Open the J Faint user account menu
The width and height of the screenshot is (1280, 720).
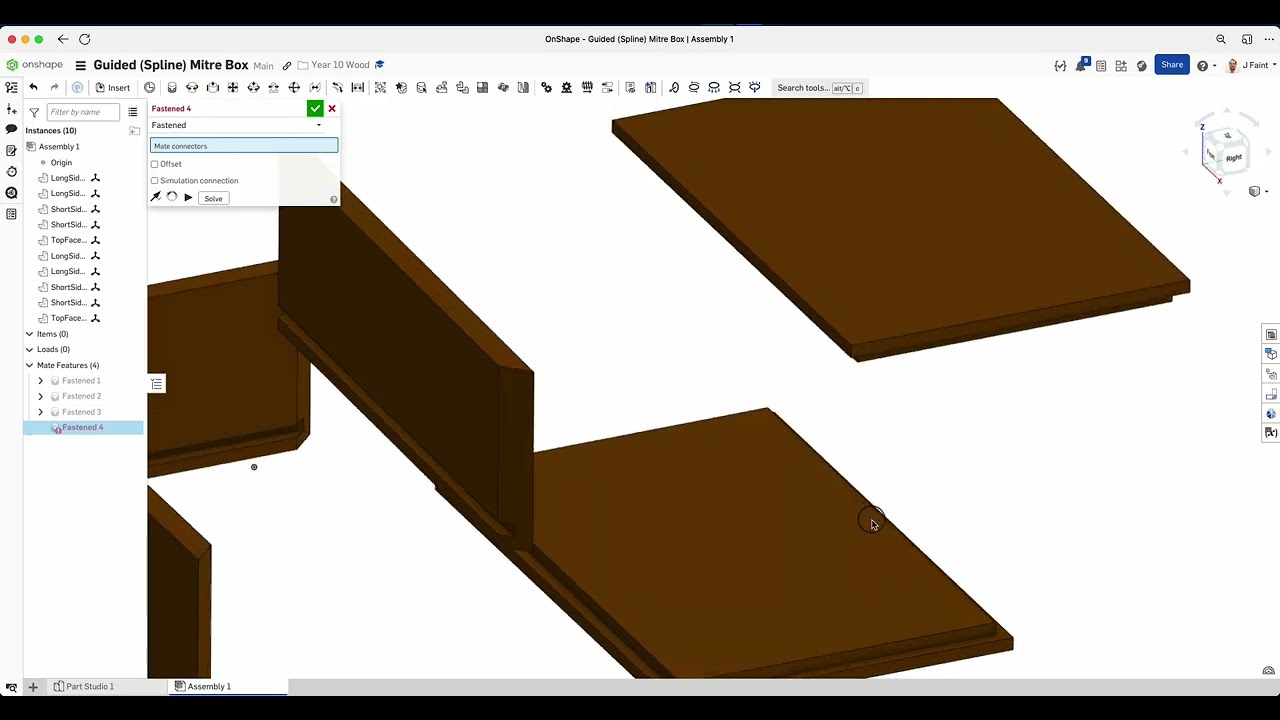[x=1250, y=66]
